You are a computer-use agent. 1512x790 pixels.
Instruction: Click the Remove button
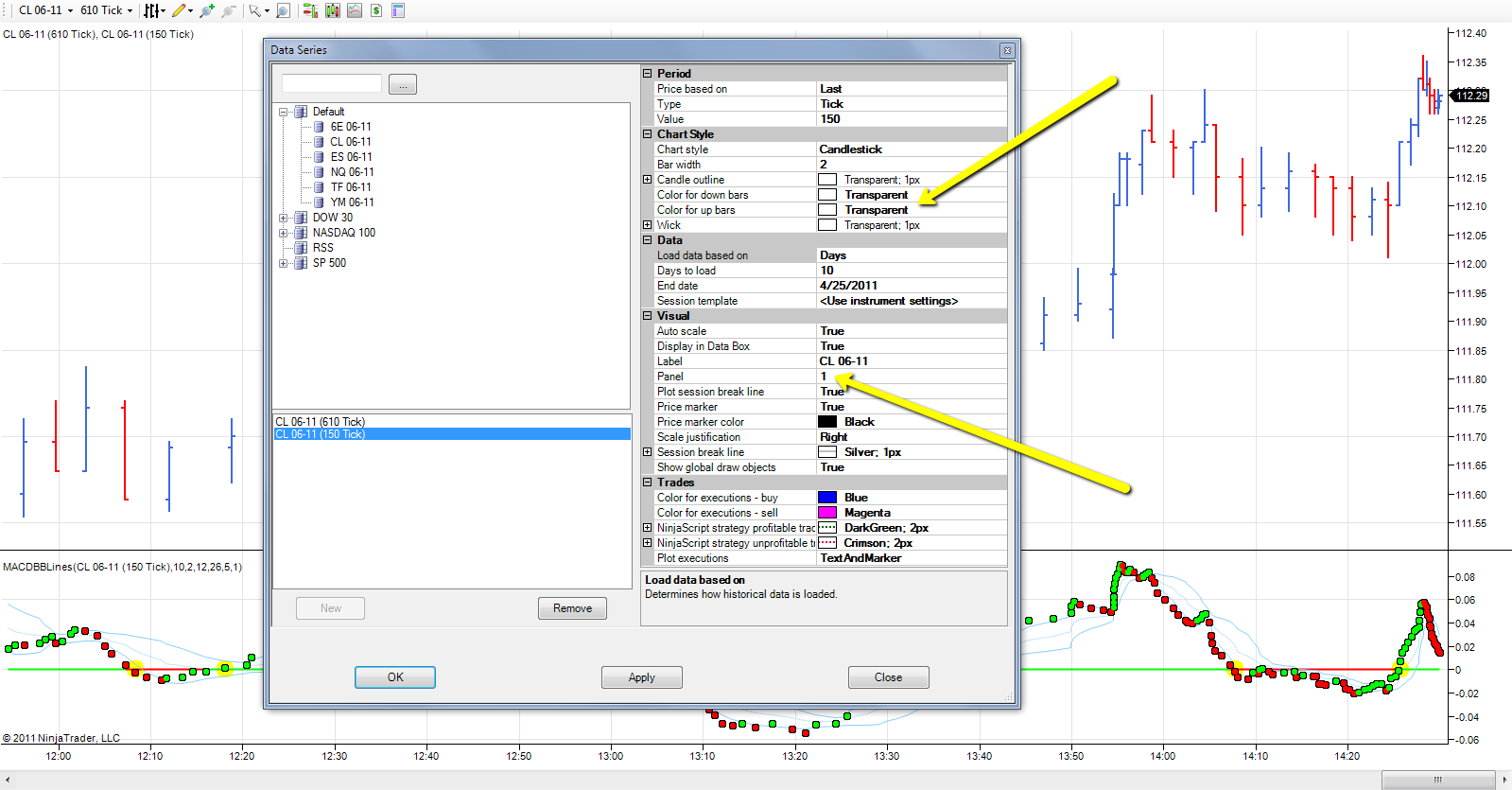click(x=573, y=608)
